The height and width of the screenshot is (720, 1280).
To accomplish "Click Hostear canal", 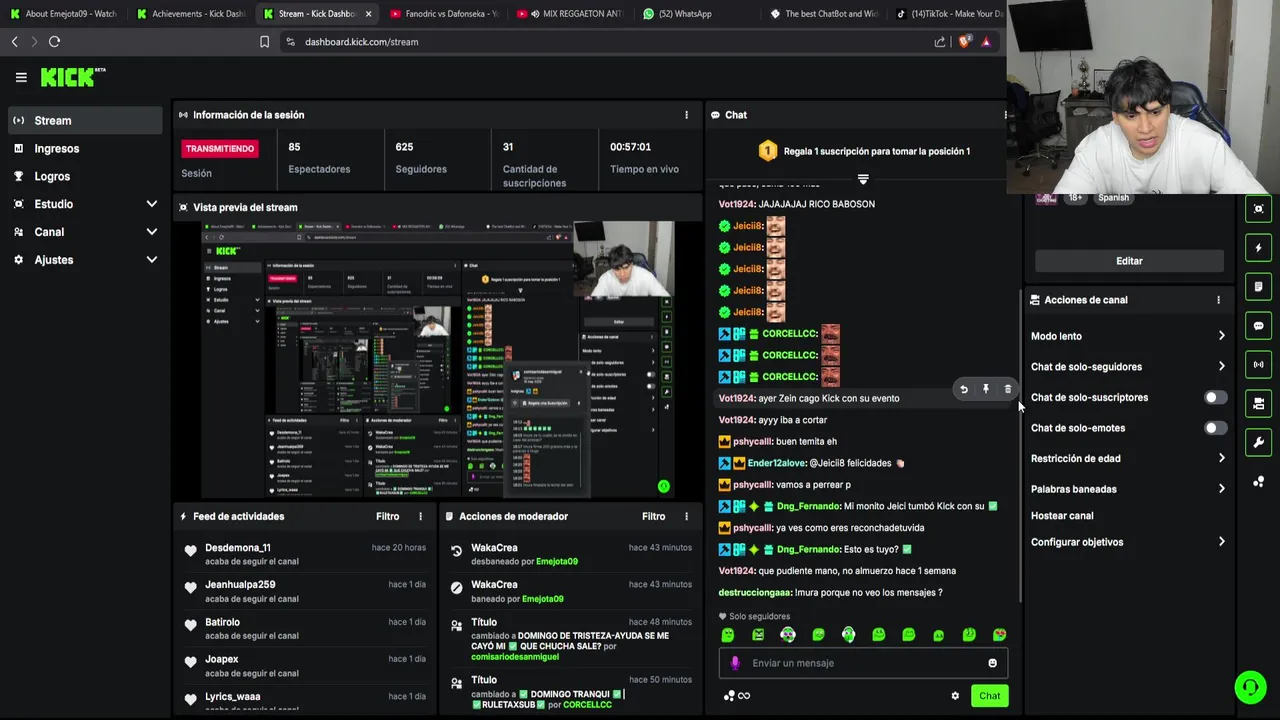I will click(x=1062, y=516).
